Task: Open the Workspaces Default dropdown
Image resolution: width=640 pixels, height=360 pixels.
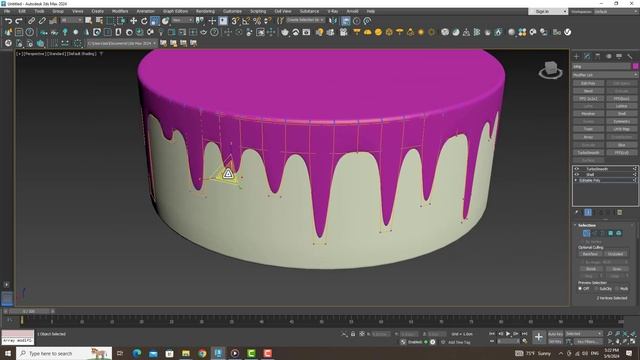Action: pos(615,11)
